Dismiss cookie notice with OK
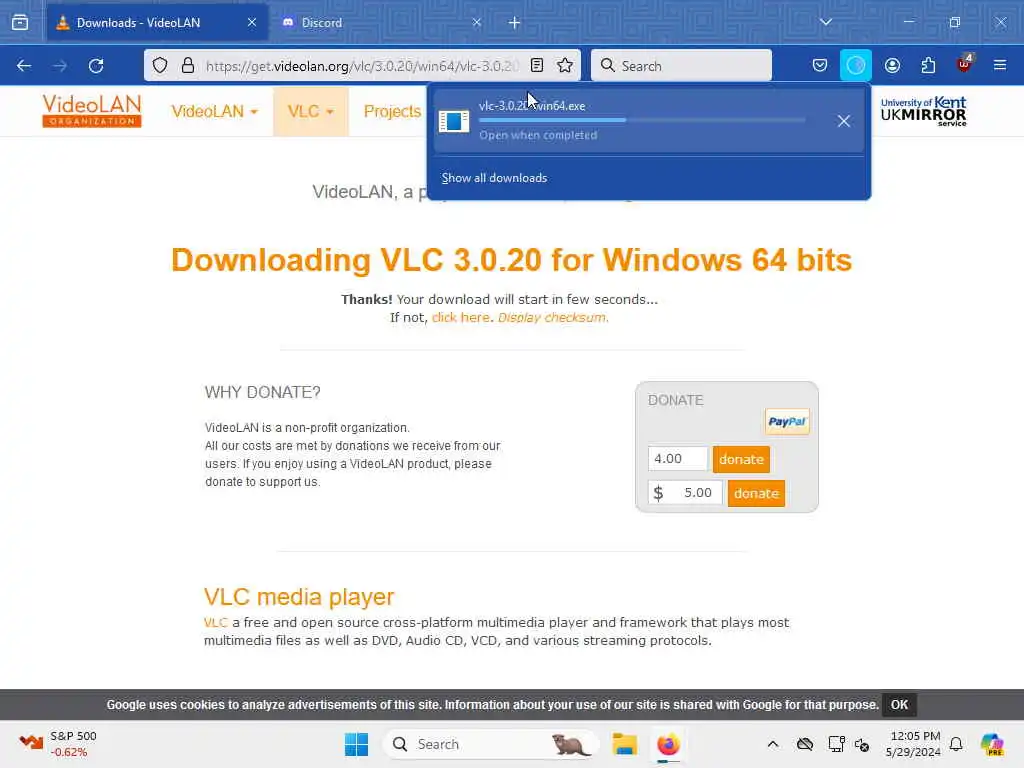Viewport: 1024px width, 768px height. coord(899,705)
